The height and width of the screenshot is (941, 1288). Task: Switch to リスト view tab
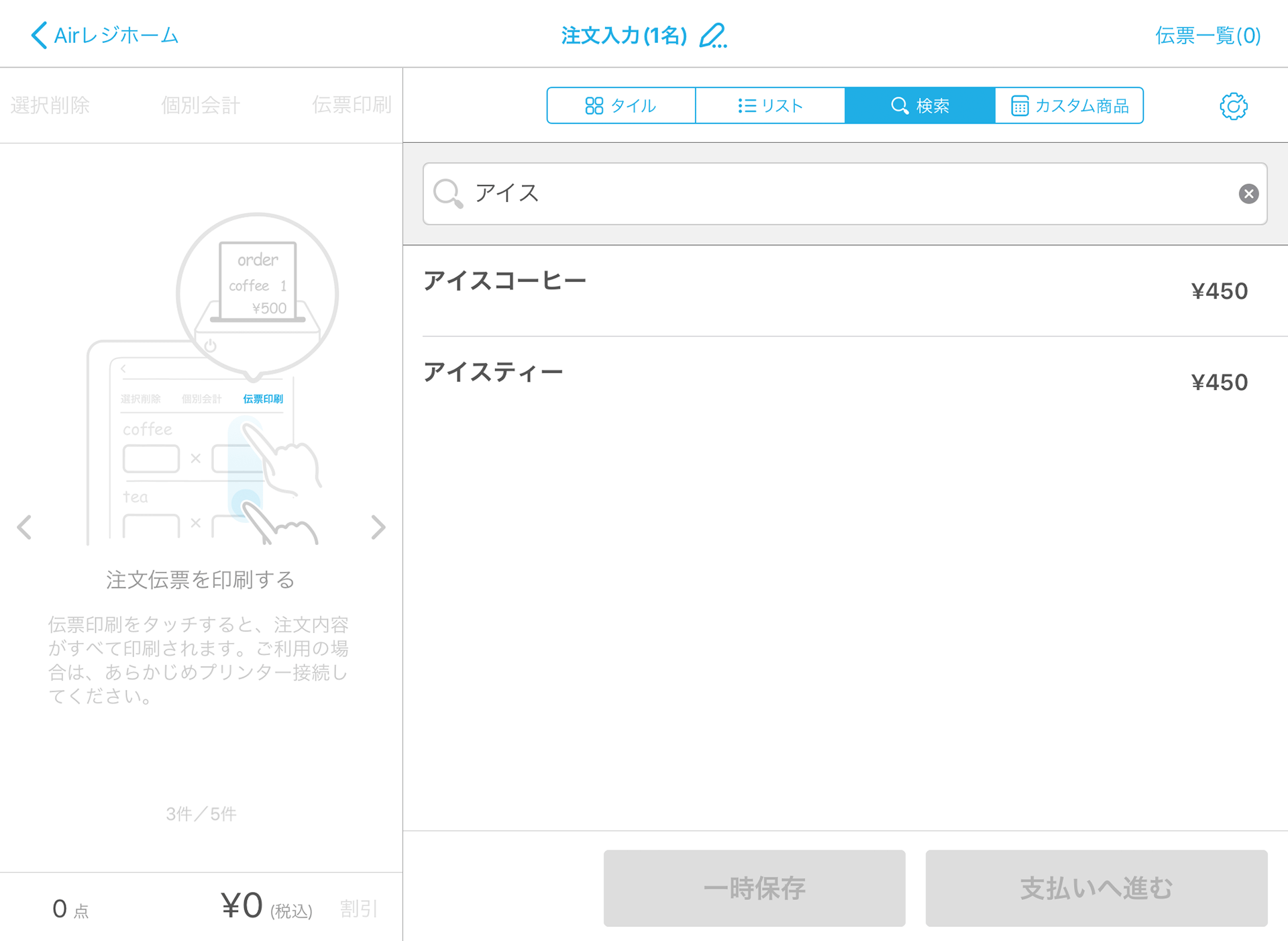770,105
